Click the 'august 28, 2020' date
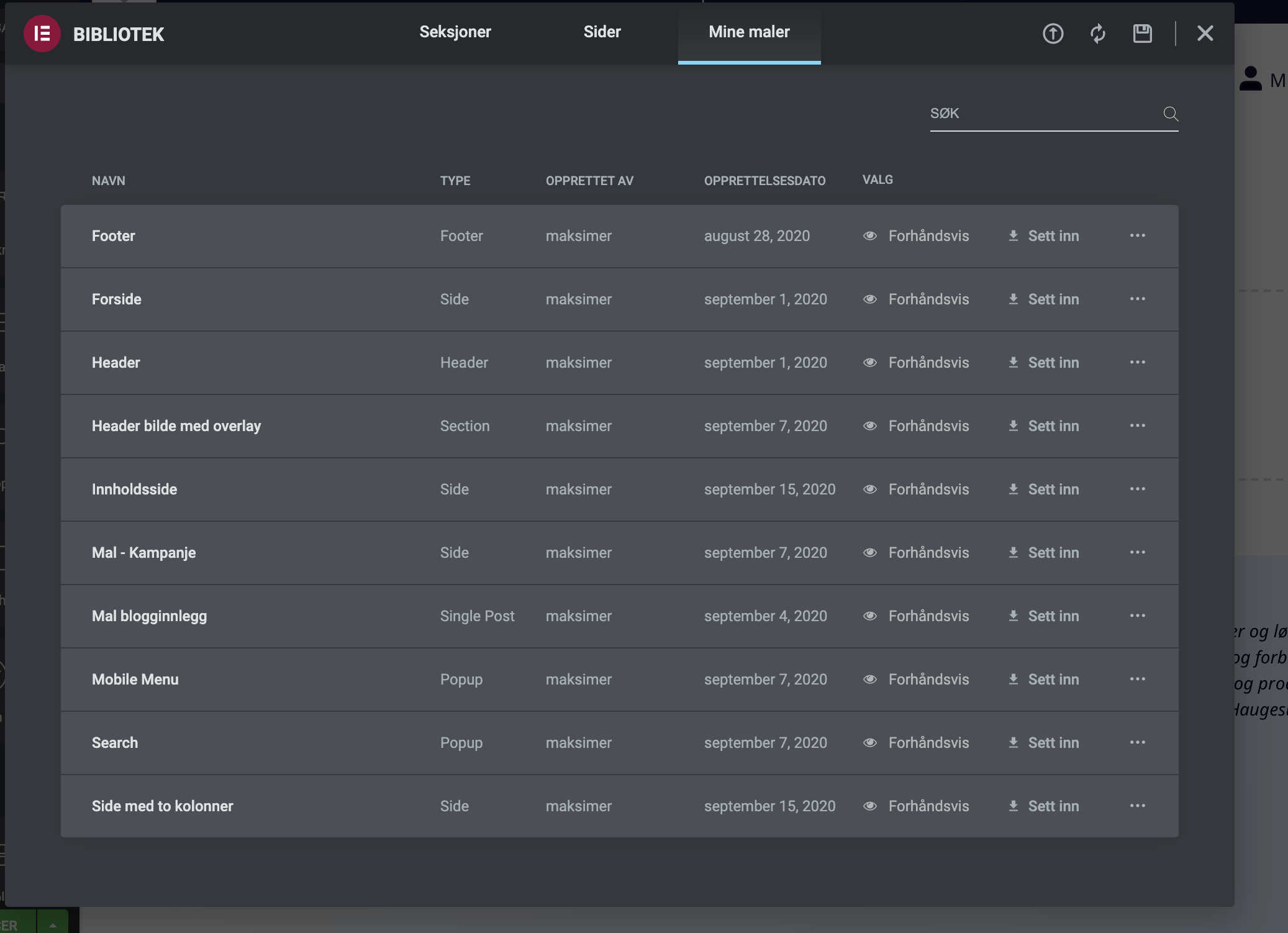This screenshot has width=1288, height=933. [757, 236]
